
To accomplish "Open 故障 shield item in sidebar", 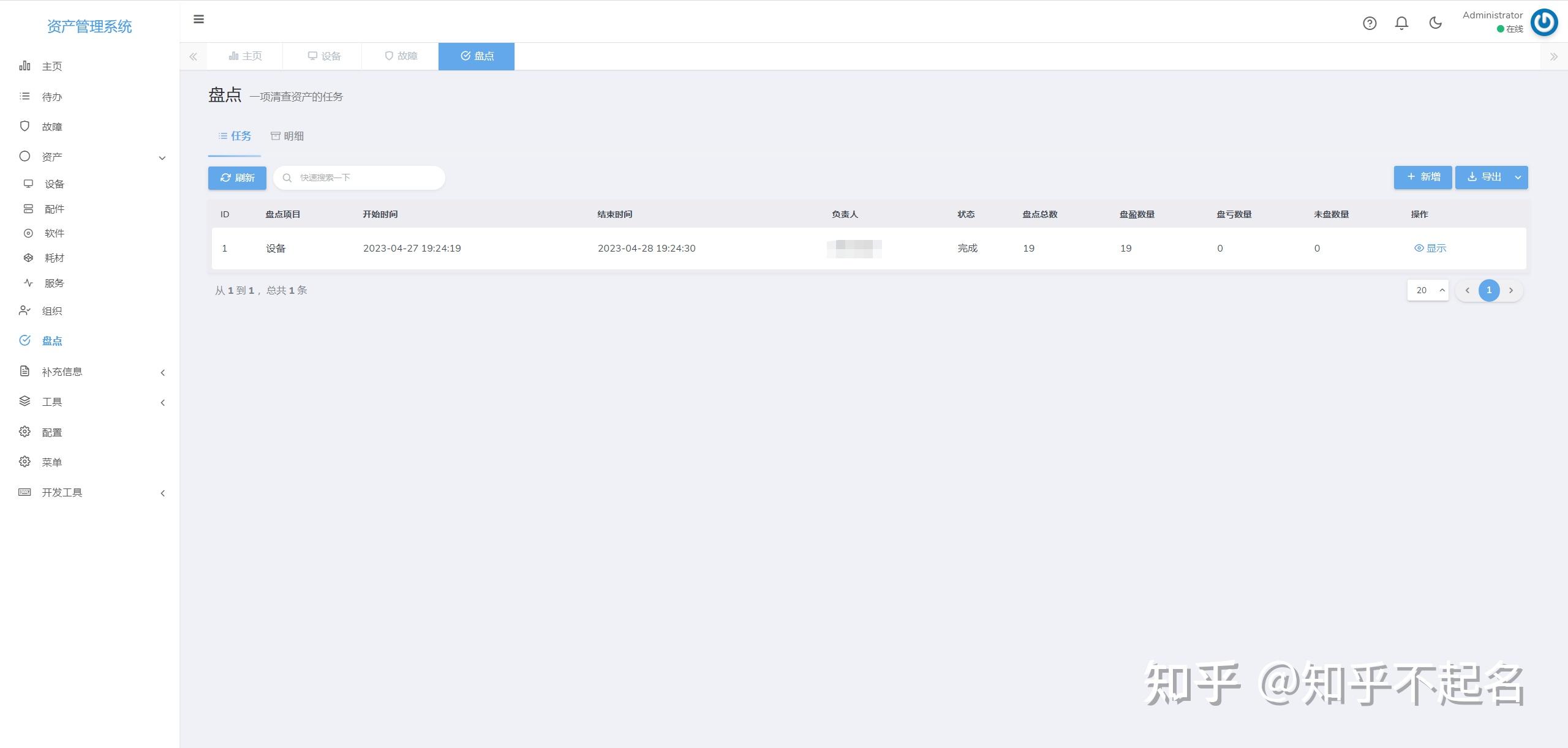I will pos(51,127).
